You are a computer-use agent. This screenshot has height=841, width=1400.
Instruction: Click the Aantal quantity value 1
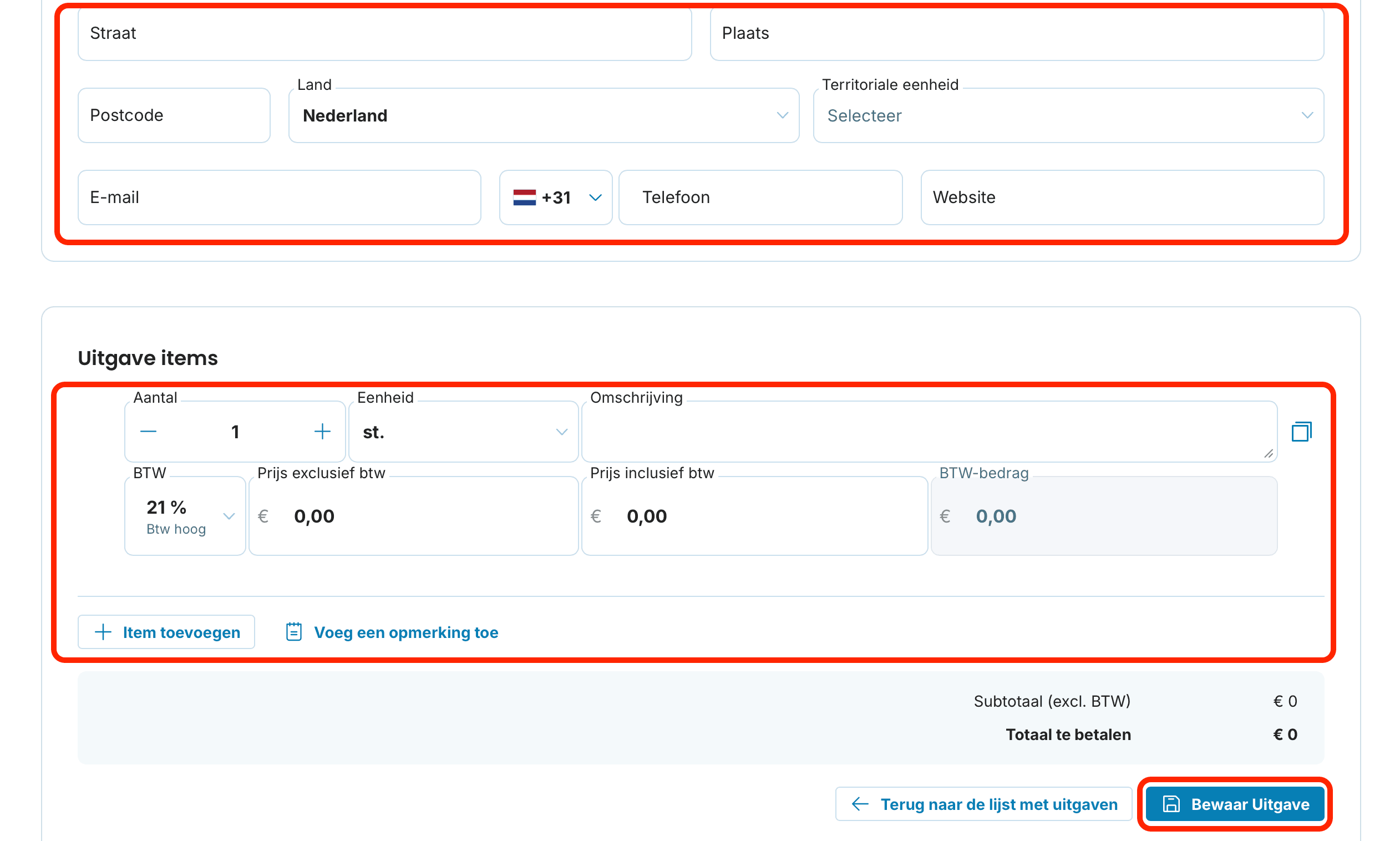pos(235,432)
